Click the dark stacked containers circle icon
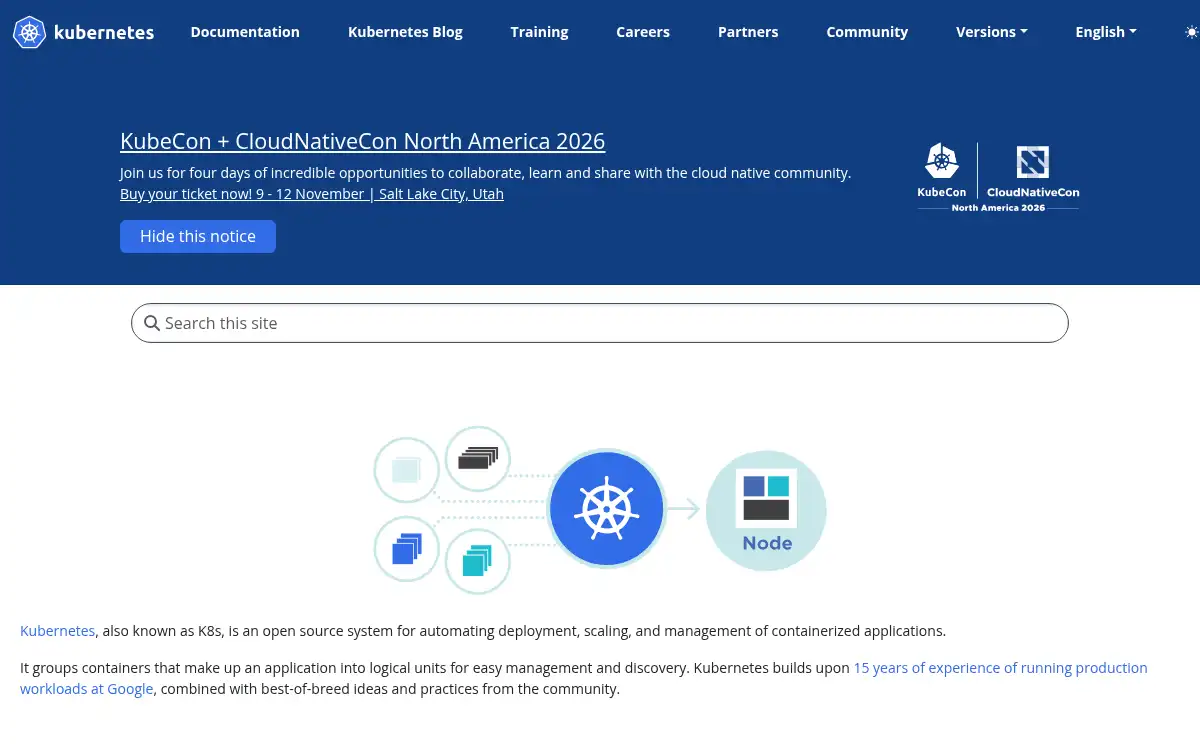 click(478, 459)
